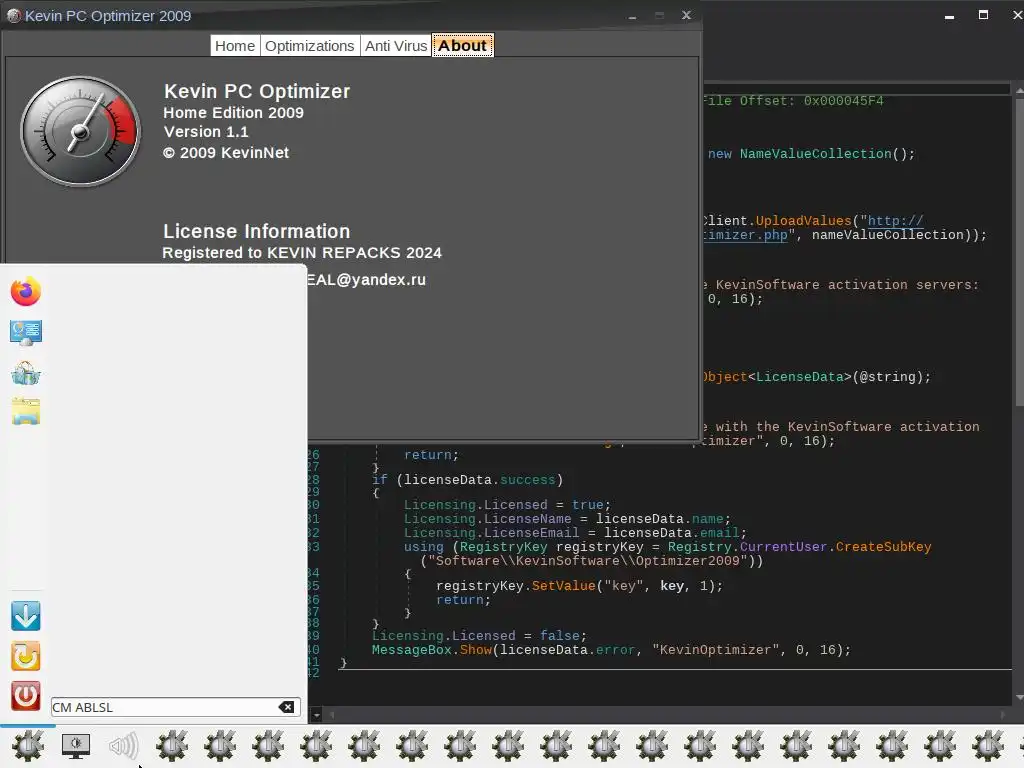Click the horizontal scrollbar left arrow
Image resolution: width=1024 pixels, height=768 pixels.
pos(331,715)
